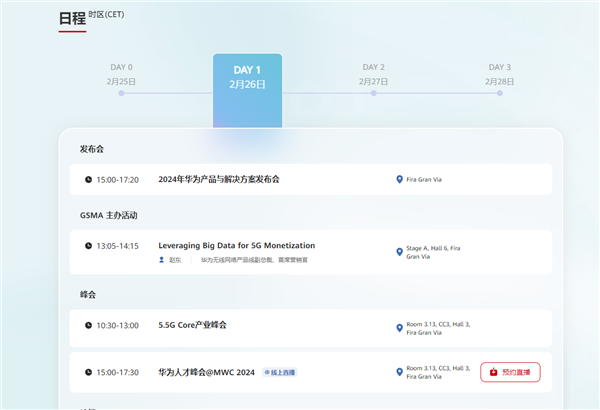Click clock icon beside 13:05-14:15

(x=88, y=245)
